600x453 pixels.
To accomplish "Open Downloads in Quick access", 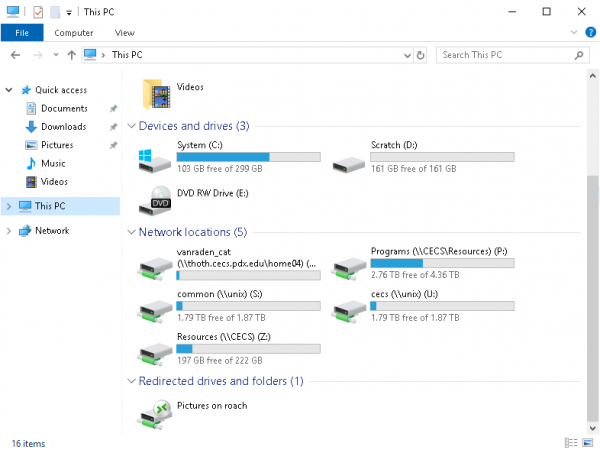I will [x=63, y=127].
